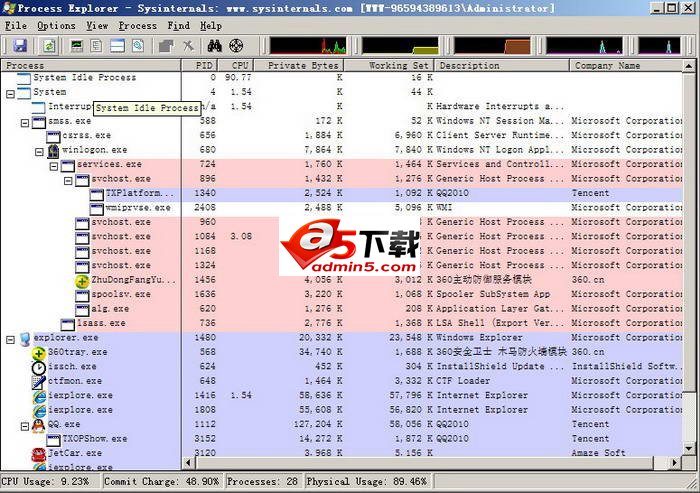Collapse the smss.exe tree node
Screen dimensions: 700x493
point(25,123)
